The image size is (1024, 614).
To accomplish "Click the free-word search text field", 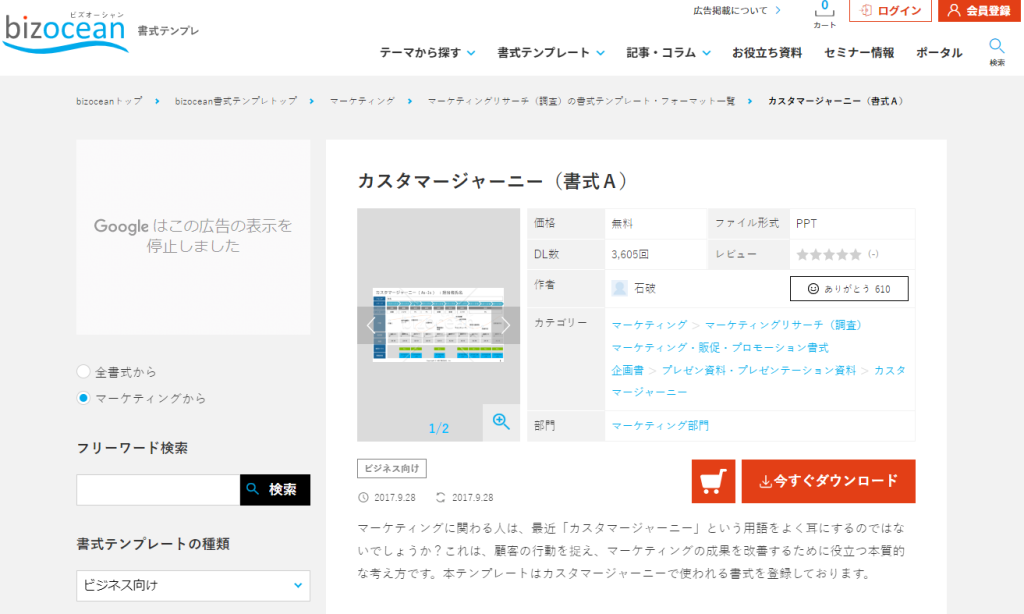I will click(158, 490).
